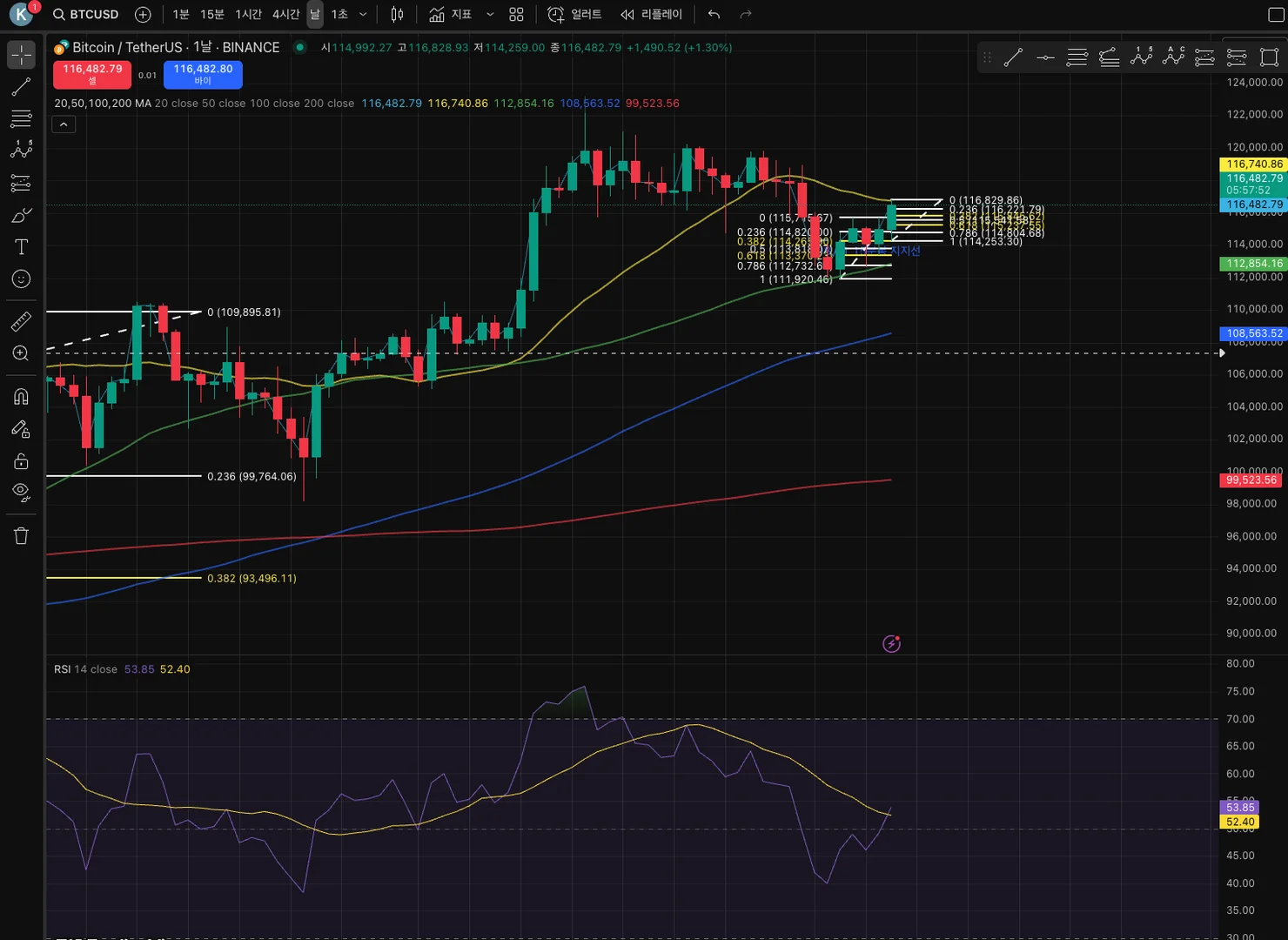
Task: Click the red sell button 116,482.79
Action: tap(92, 74)
